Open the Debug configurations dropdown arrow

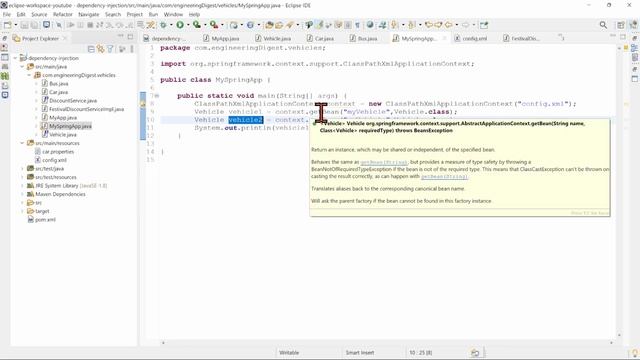tap(171, 25)
